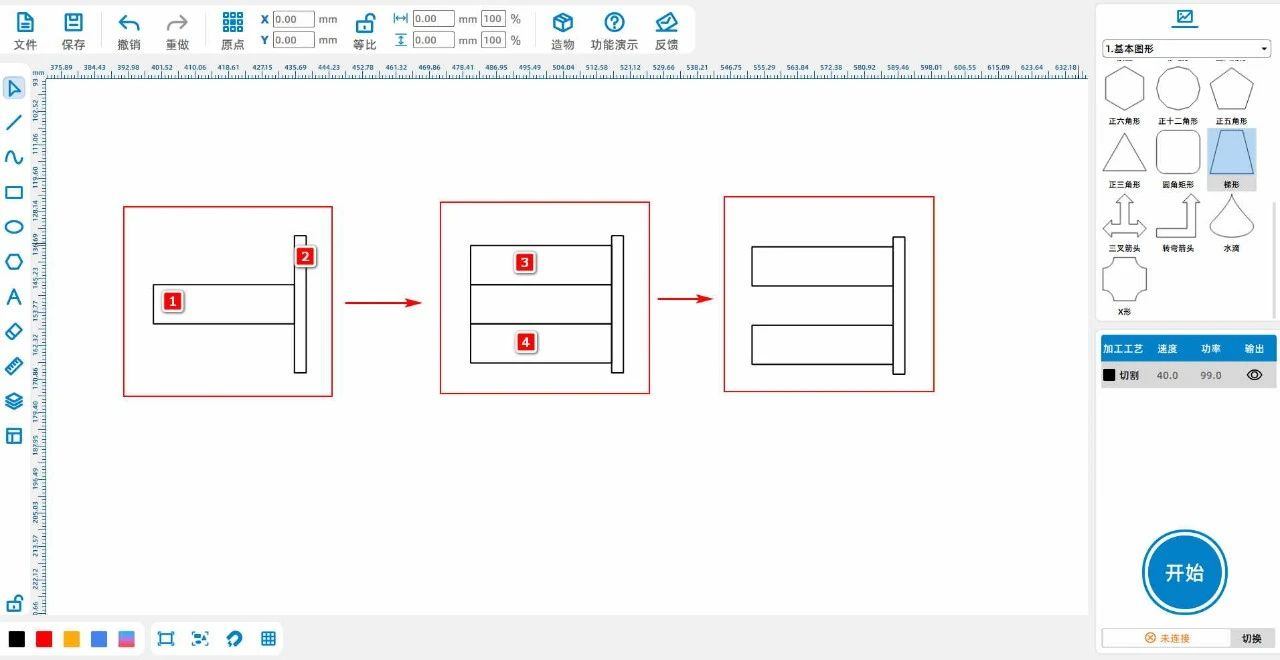Screen dimensions: 1280x660
Task: Click the 切换 switch button
Action: [x=1251, y=638]
